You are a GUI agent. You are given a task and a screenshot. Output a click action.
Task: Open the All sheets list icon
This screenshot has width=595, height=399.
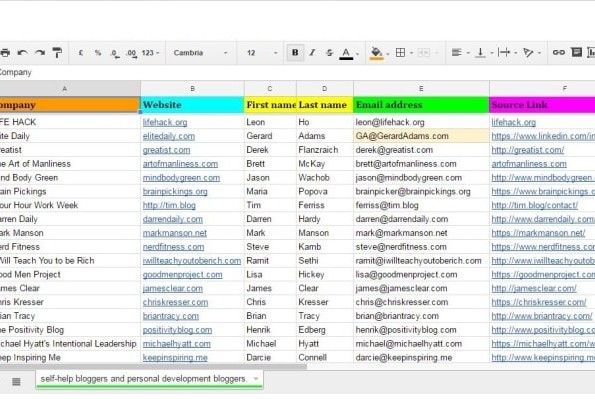[x=16, y=382]
